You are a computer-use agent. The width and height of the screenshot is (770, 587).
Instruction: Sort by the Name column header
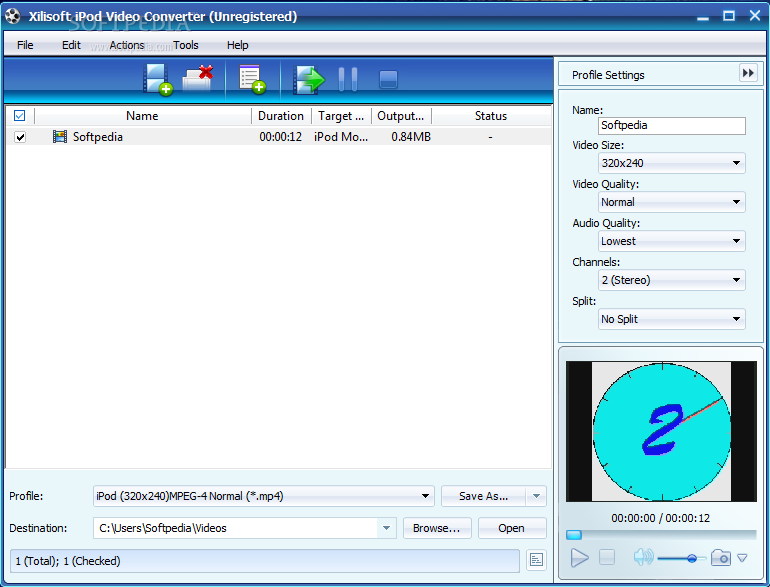pyautogui.click(x=142, y=116)
